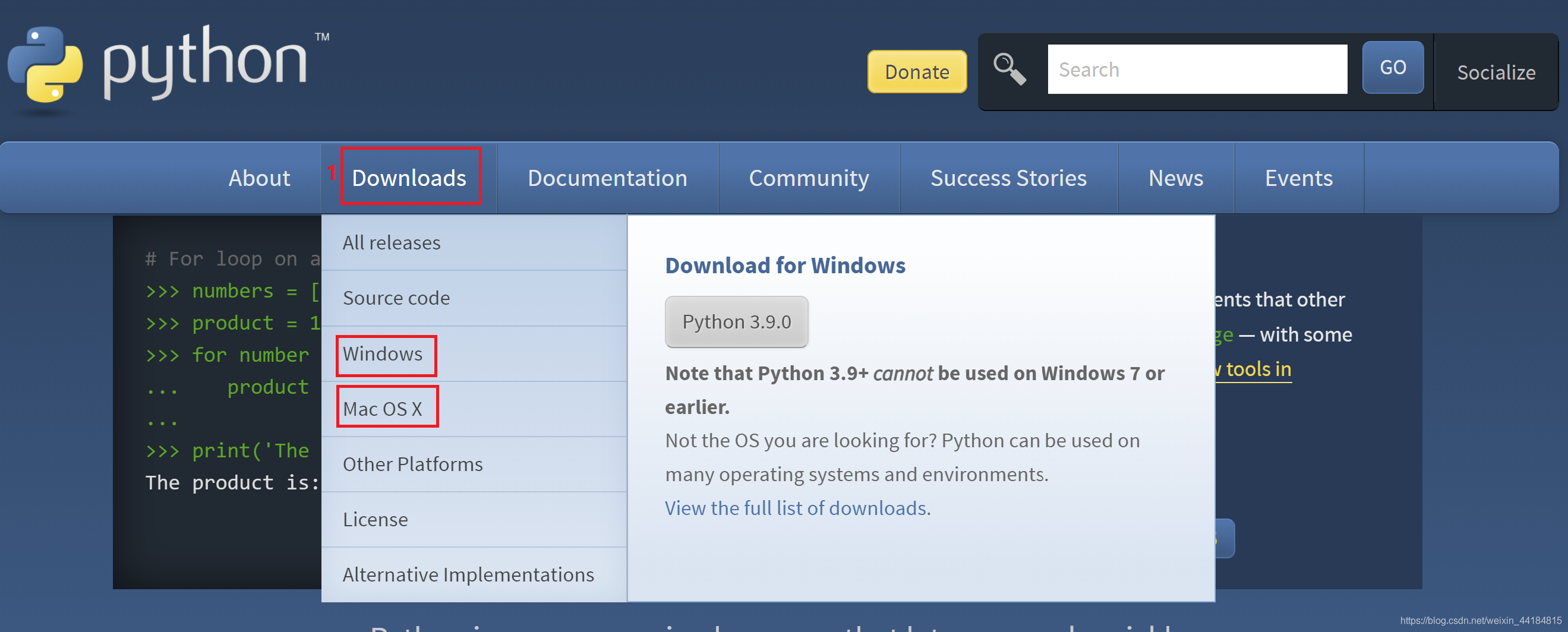1568x632 pixels.
Task: Open the About menu item
Action: click(258, 178)
